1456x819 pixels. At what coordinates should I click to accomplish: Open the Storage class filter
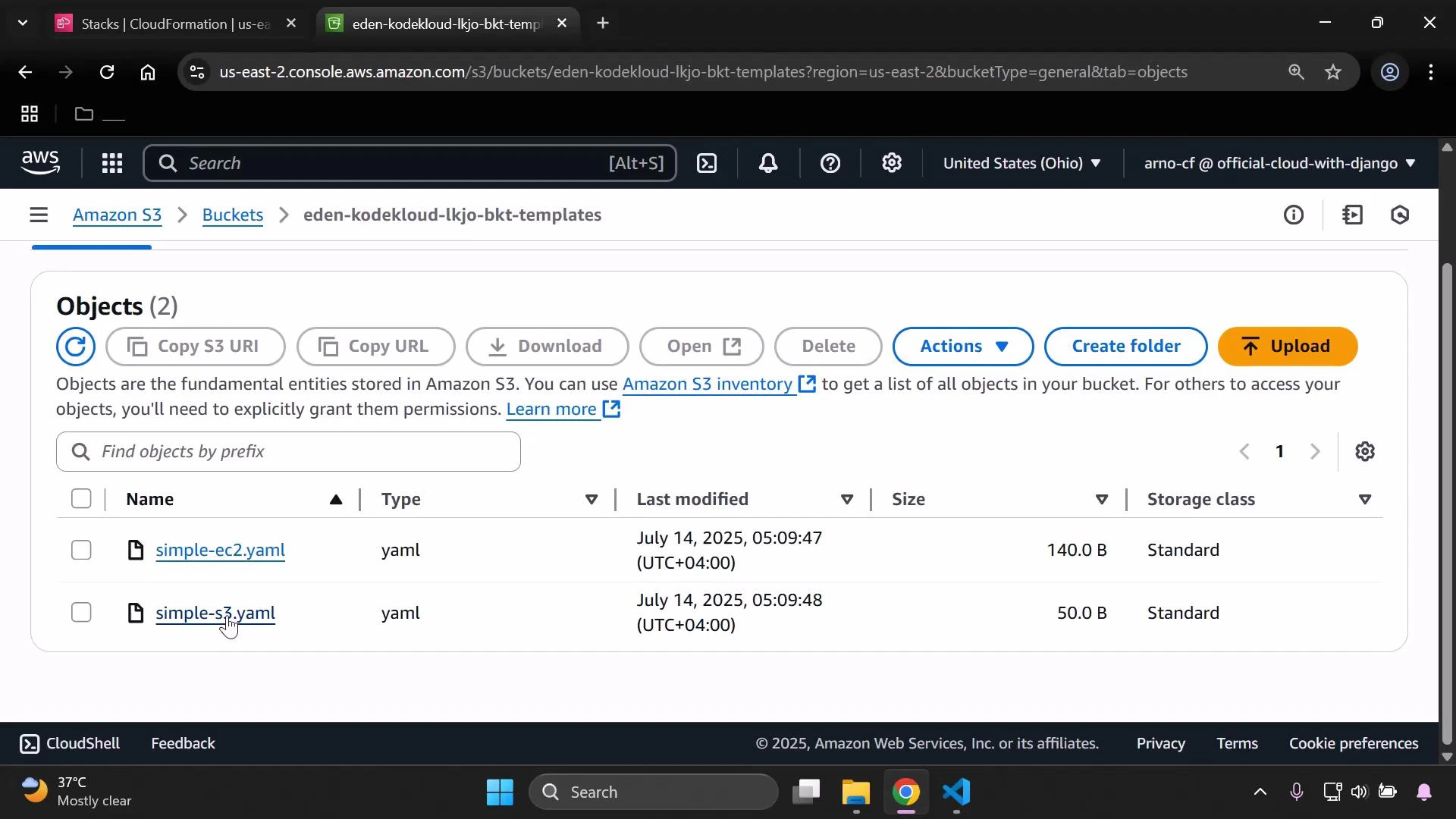(x=1365, y=499)
